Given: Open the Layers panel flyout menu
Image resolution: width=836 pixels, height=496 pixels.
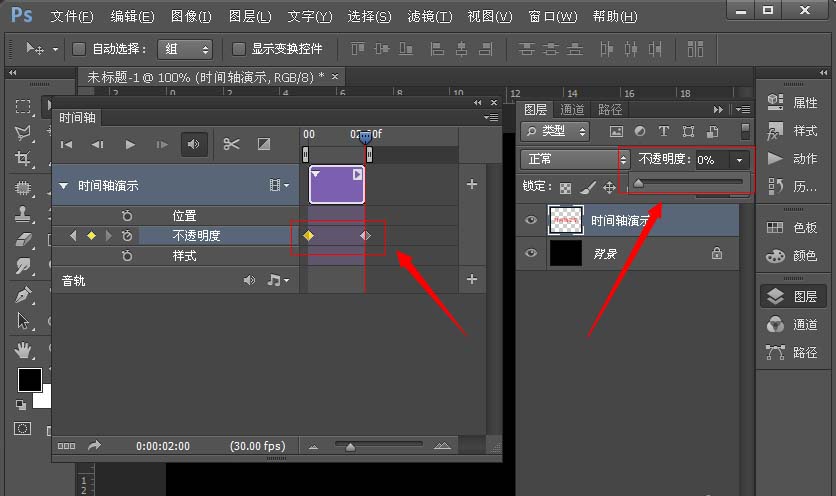Looking at the screenshot, I should pyautogui.click(x=743, y=109).
